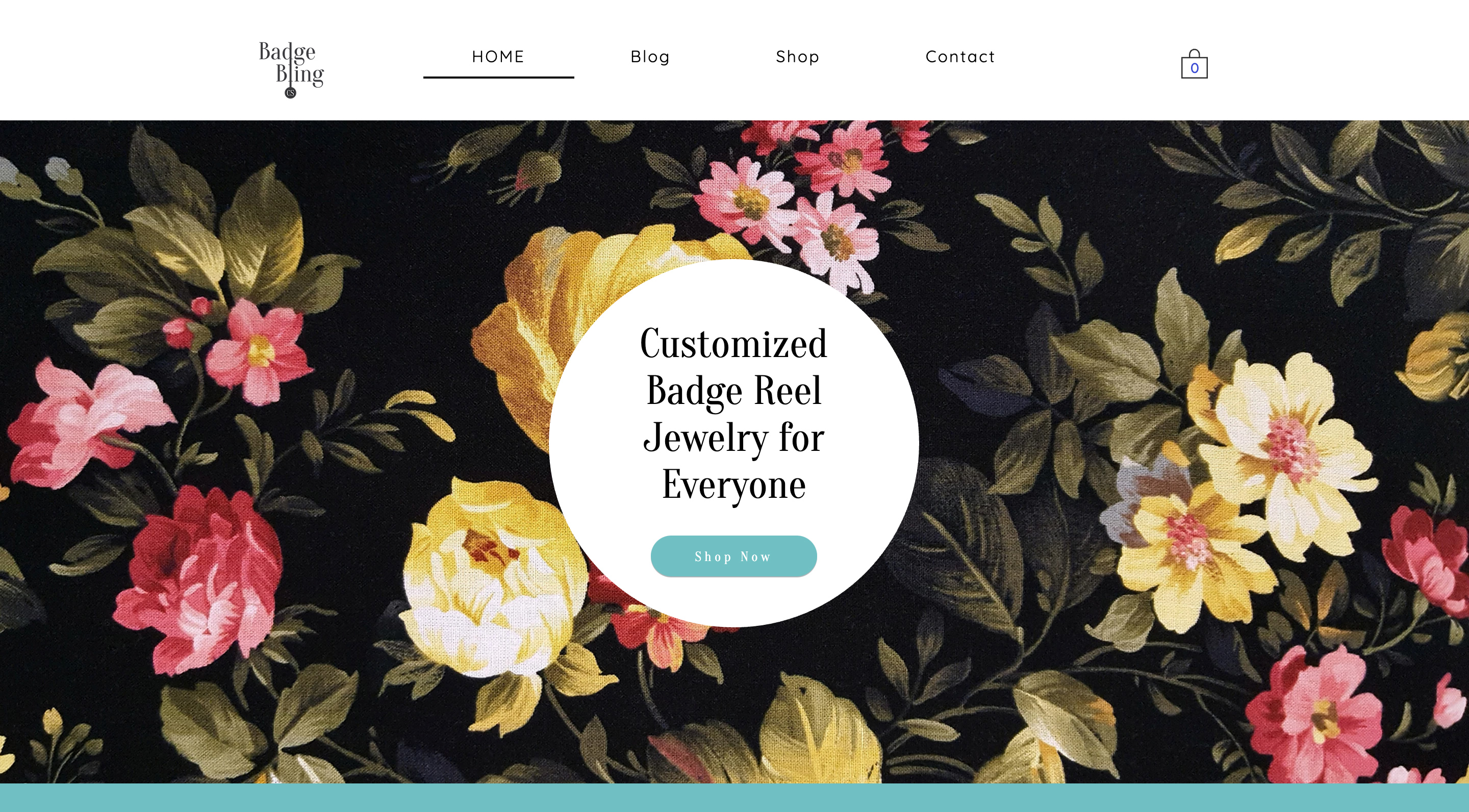Open the Blog page from navigation
This screenshot has height=812, width=1469.
pyautogui.click(x=650, y=57)
